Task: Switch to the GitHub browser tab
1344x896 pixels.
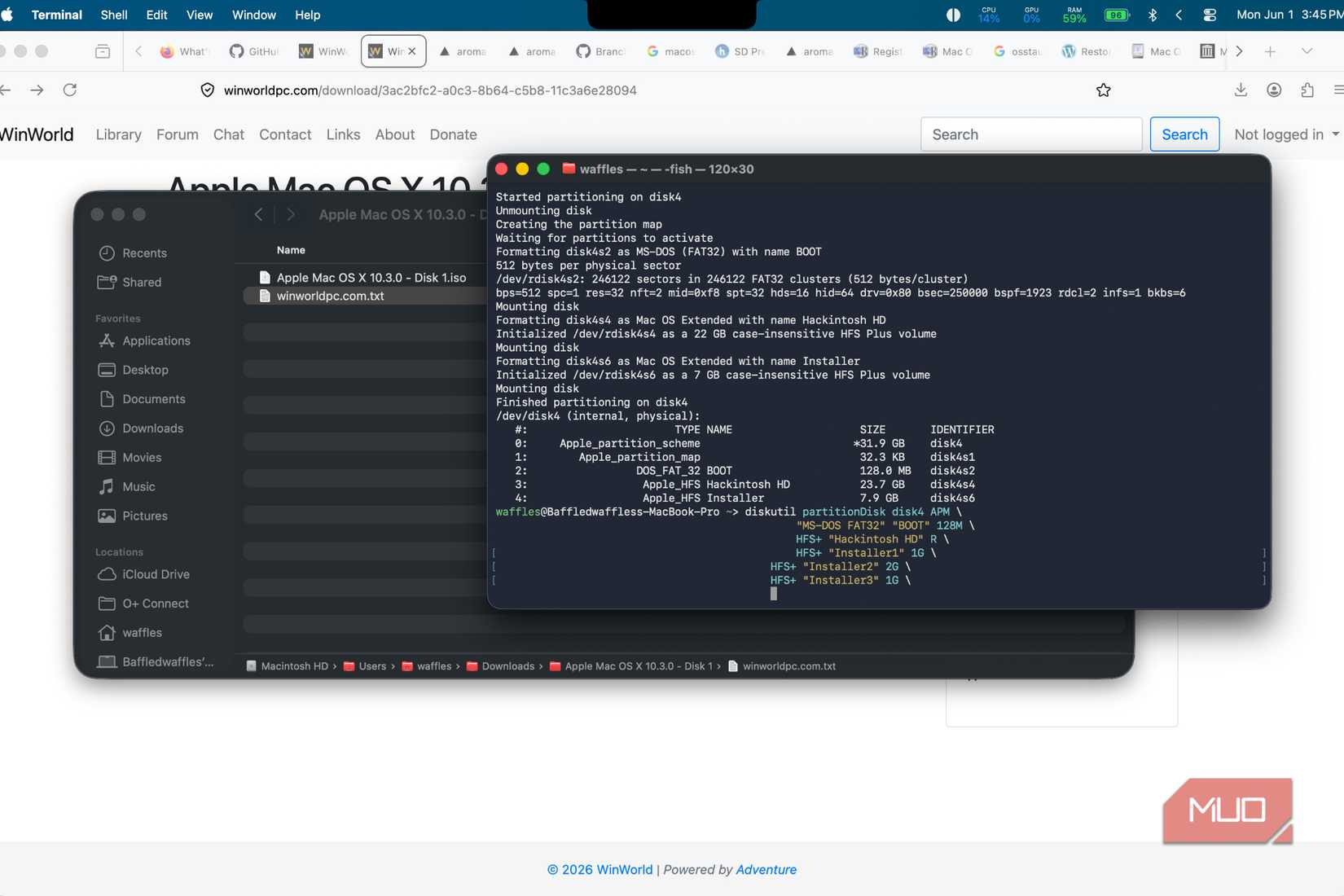Action: click(254, 51)
